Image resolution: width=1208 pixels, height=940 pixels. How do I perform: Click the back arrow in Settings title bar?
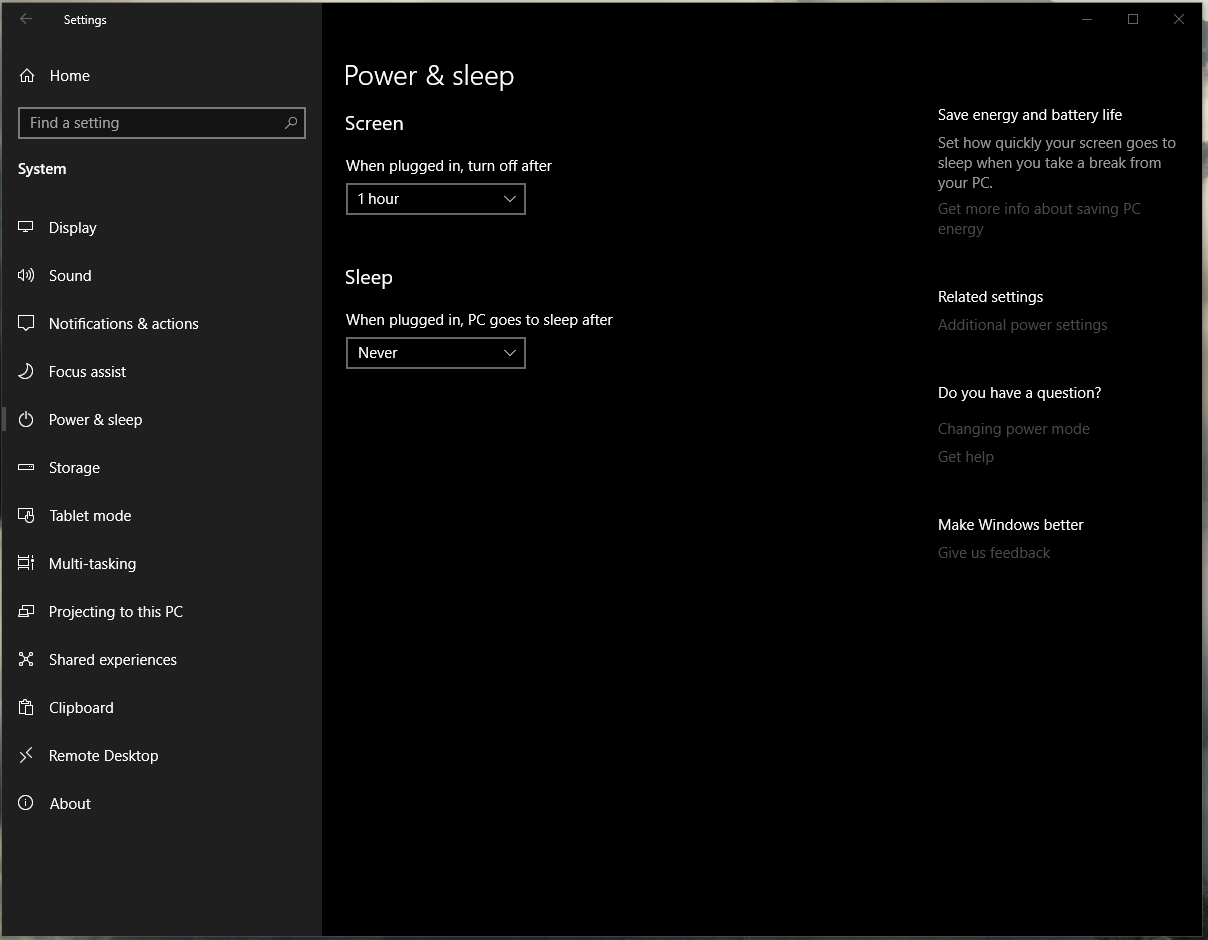tap(26, 19)
